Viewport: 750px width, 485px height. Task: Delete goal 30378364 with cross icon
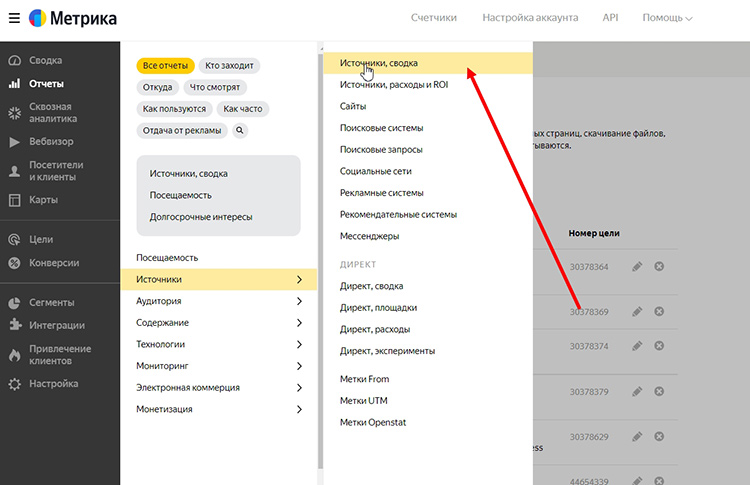pos(659,266)
